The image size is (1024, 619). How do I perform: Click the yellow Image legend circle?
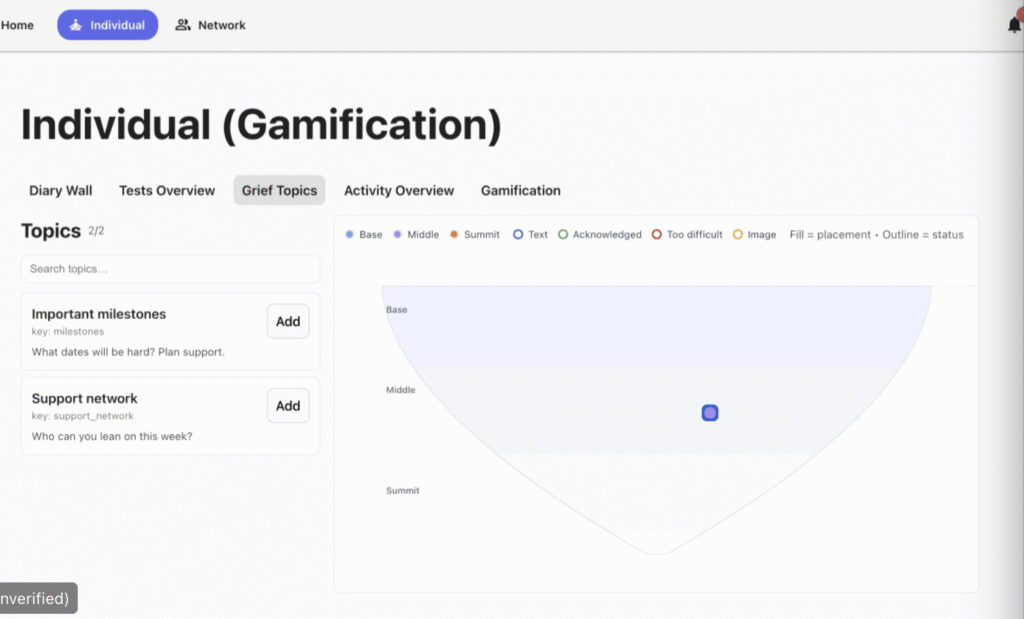coord(738,235)
